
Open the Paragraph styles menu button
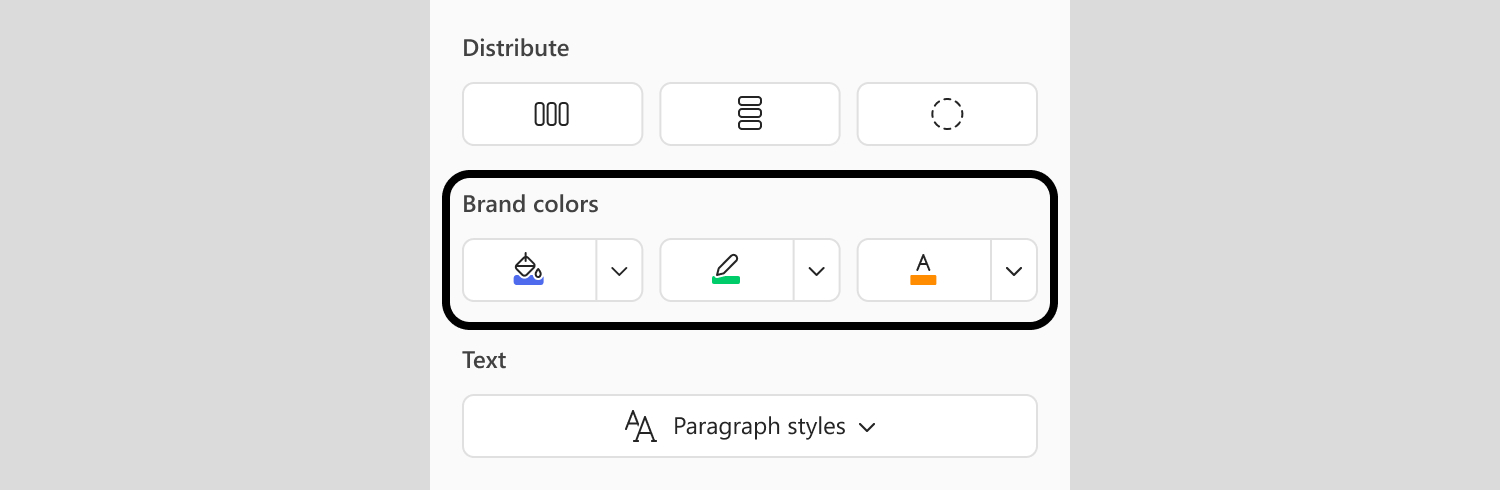click(749, 426)
